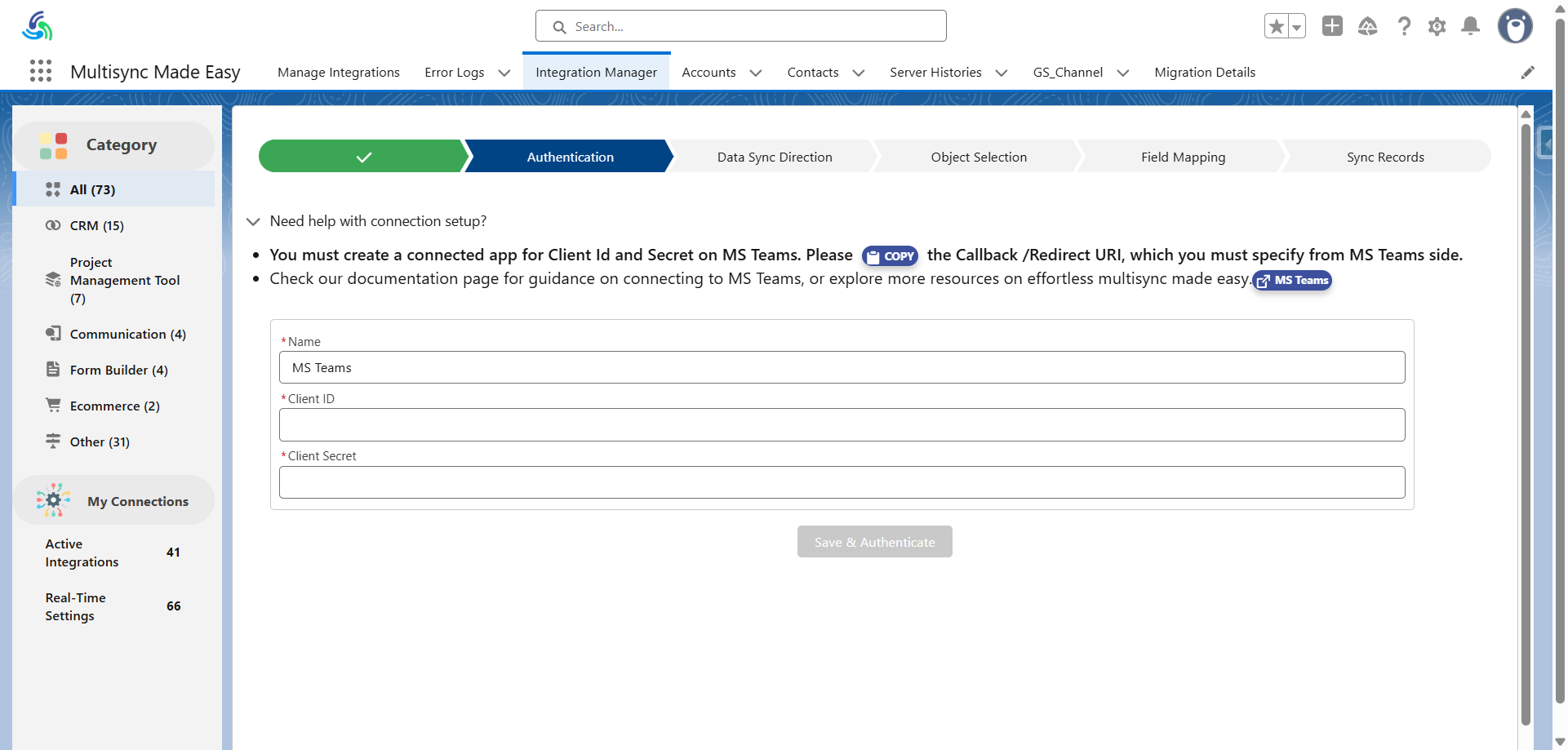
Task: Click into the Client ID field
Action: (x=842, y=425)
